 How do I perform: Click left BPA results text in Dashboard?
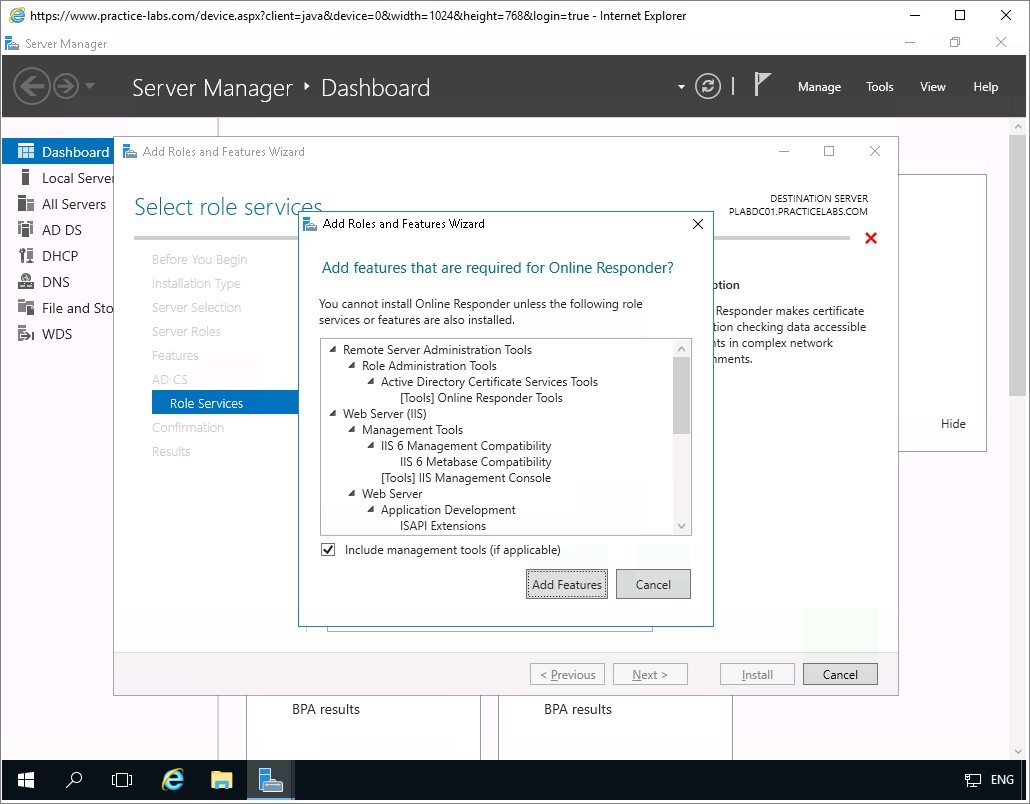(x=326, y=709)
